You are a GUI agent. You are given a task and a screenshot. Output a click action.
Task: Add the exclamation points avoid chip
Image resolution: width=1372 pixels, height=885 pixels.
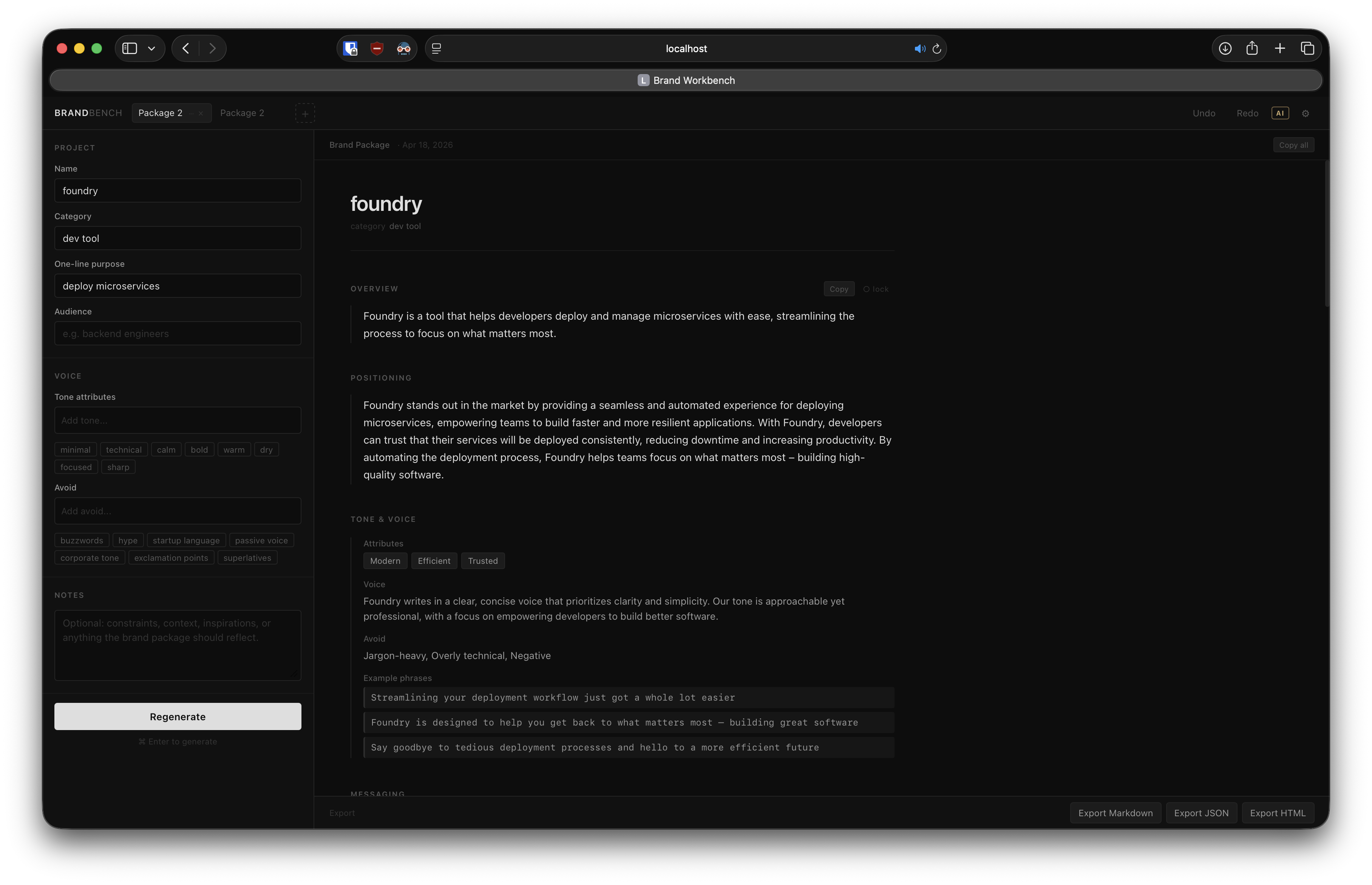pos(171,558)
